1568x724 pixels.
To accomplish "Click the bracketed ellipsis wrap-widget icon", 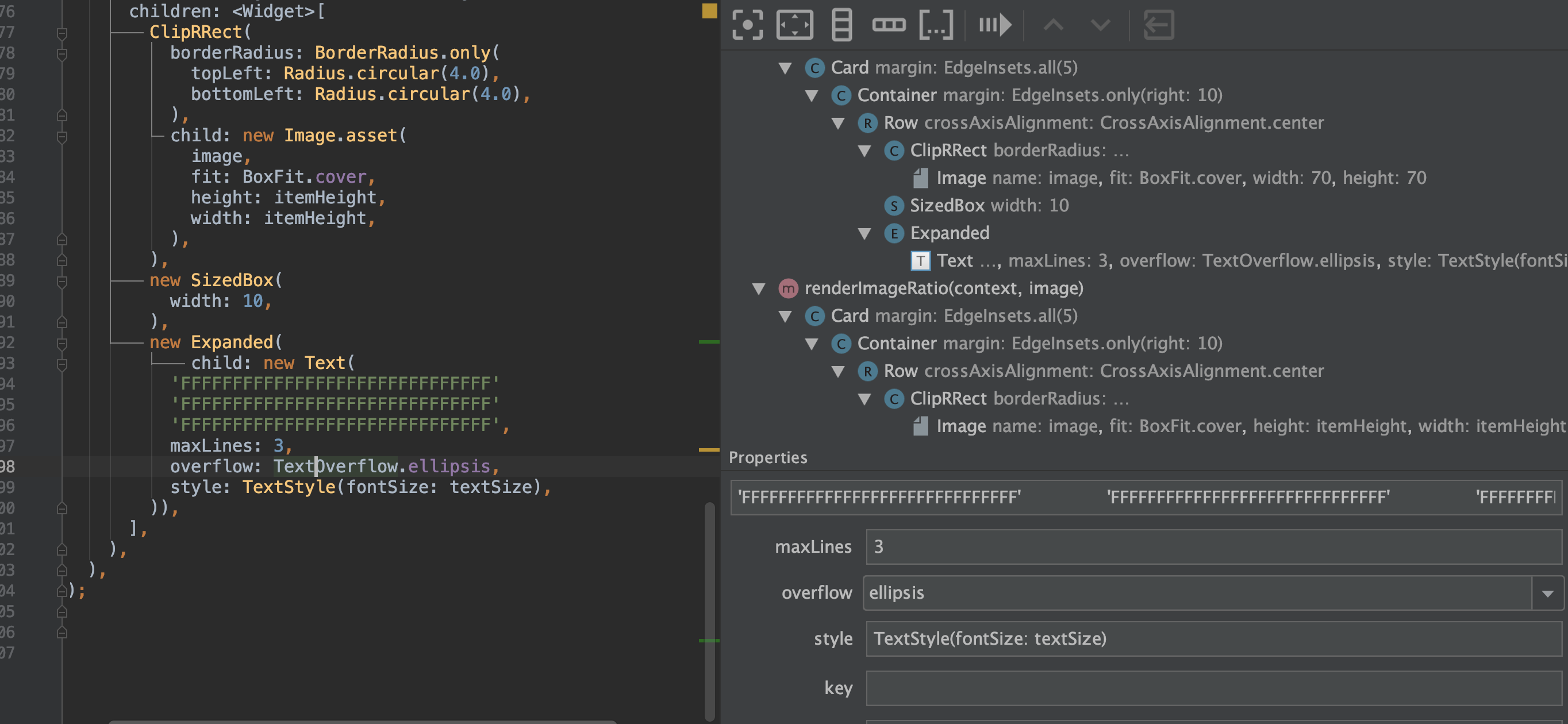I will point(936,25).
